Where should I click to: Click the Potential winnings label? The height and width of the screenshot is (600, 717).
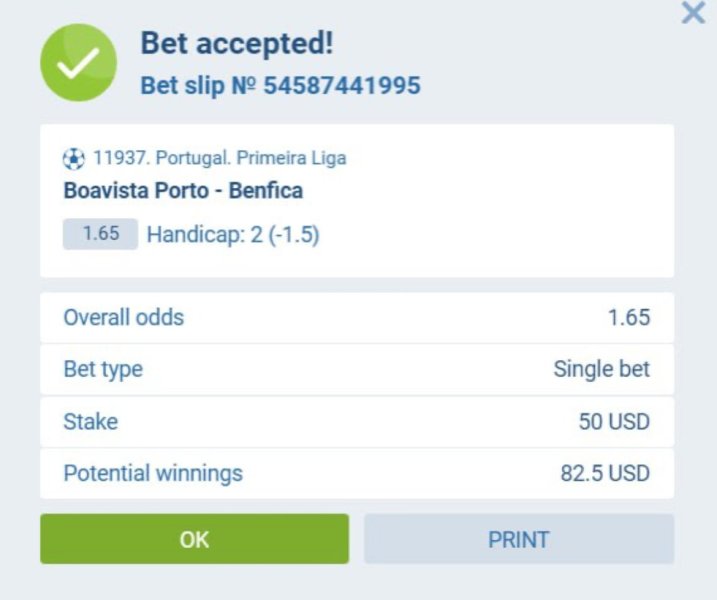[x=153, y=473]
